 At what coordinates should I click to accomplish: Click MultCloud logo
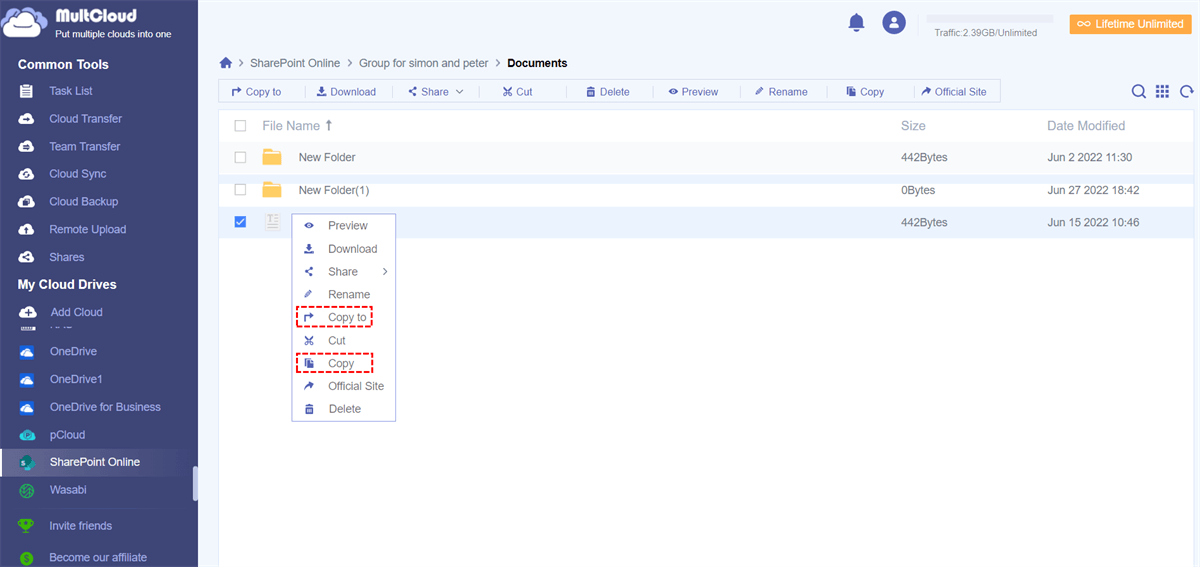click(x=88, y=24)
